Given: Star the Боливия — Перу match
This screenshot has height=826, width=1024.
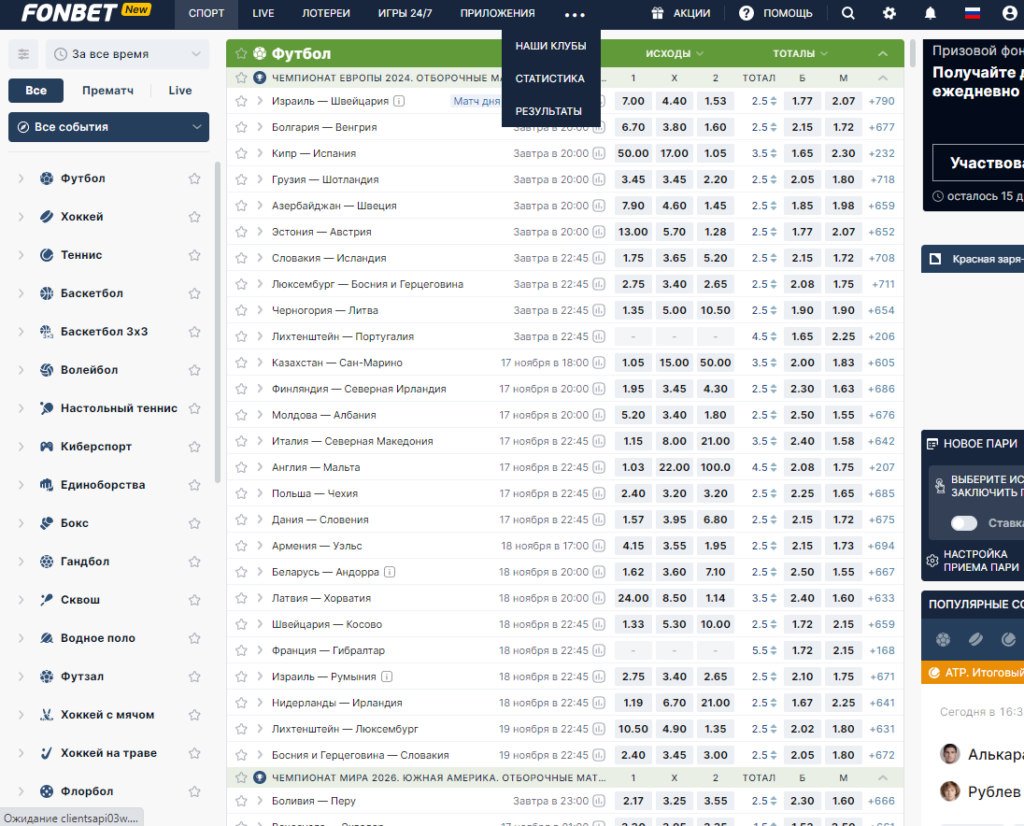Looking at the screenshot, I should coord(241,801).
